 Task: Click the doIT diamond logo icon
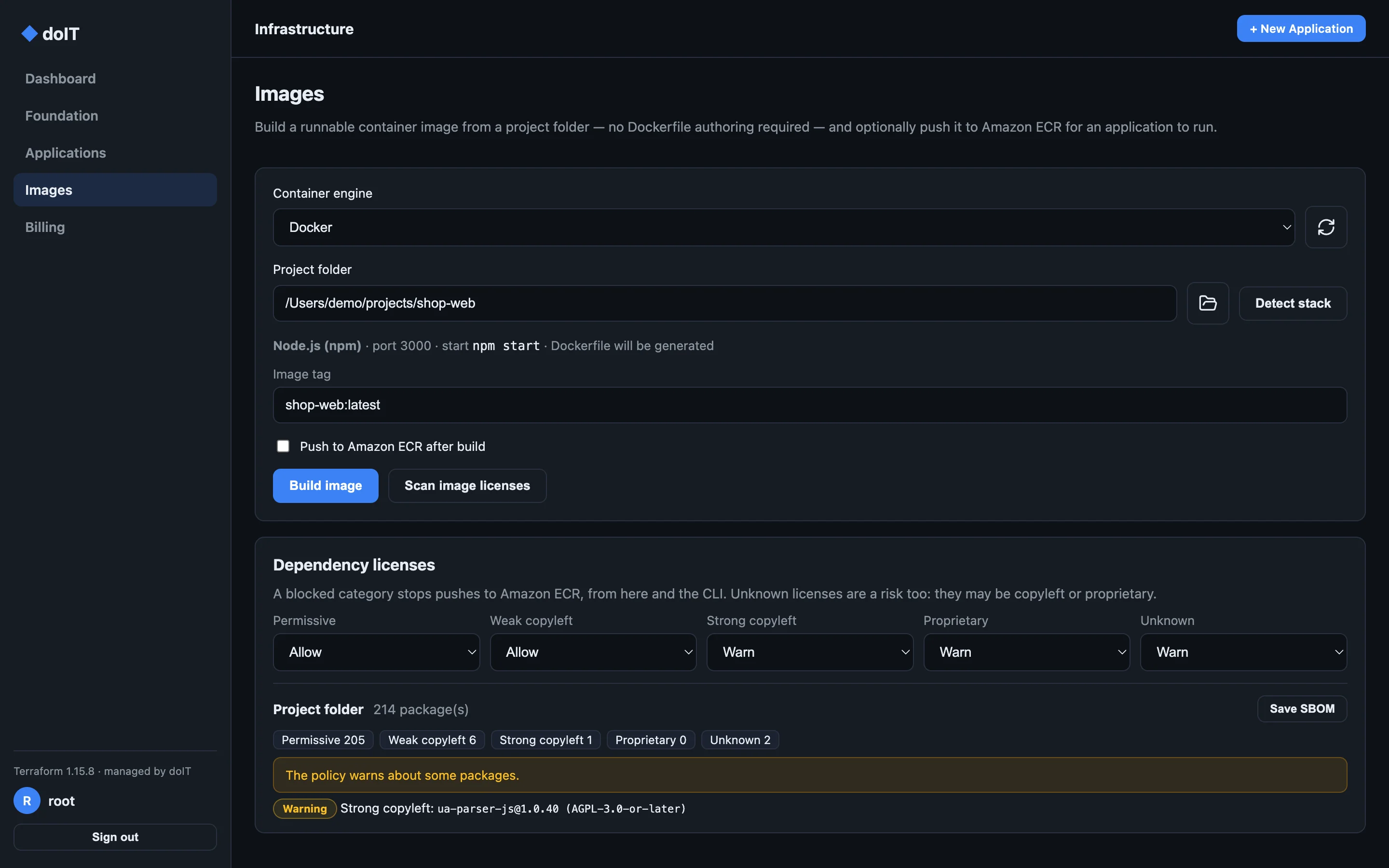pos(29,34)
